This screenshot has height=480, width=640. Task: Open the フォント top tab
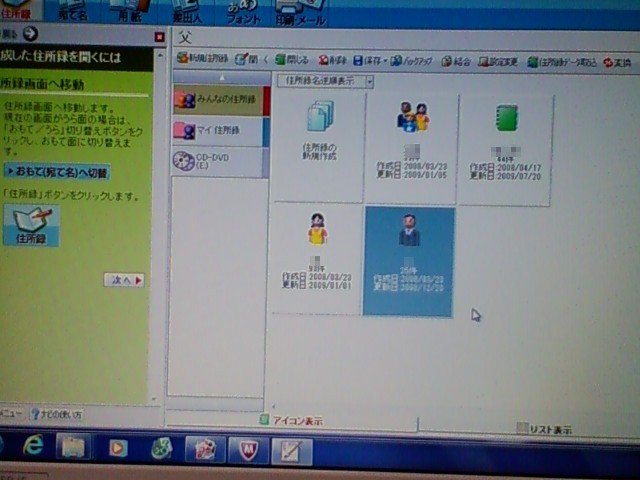pos(243,13)
